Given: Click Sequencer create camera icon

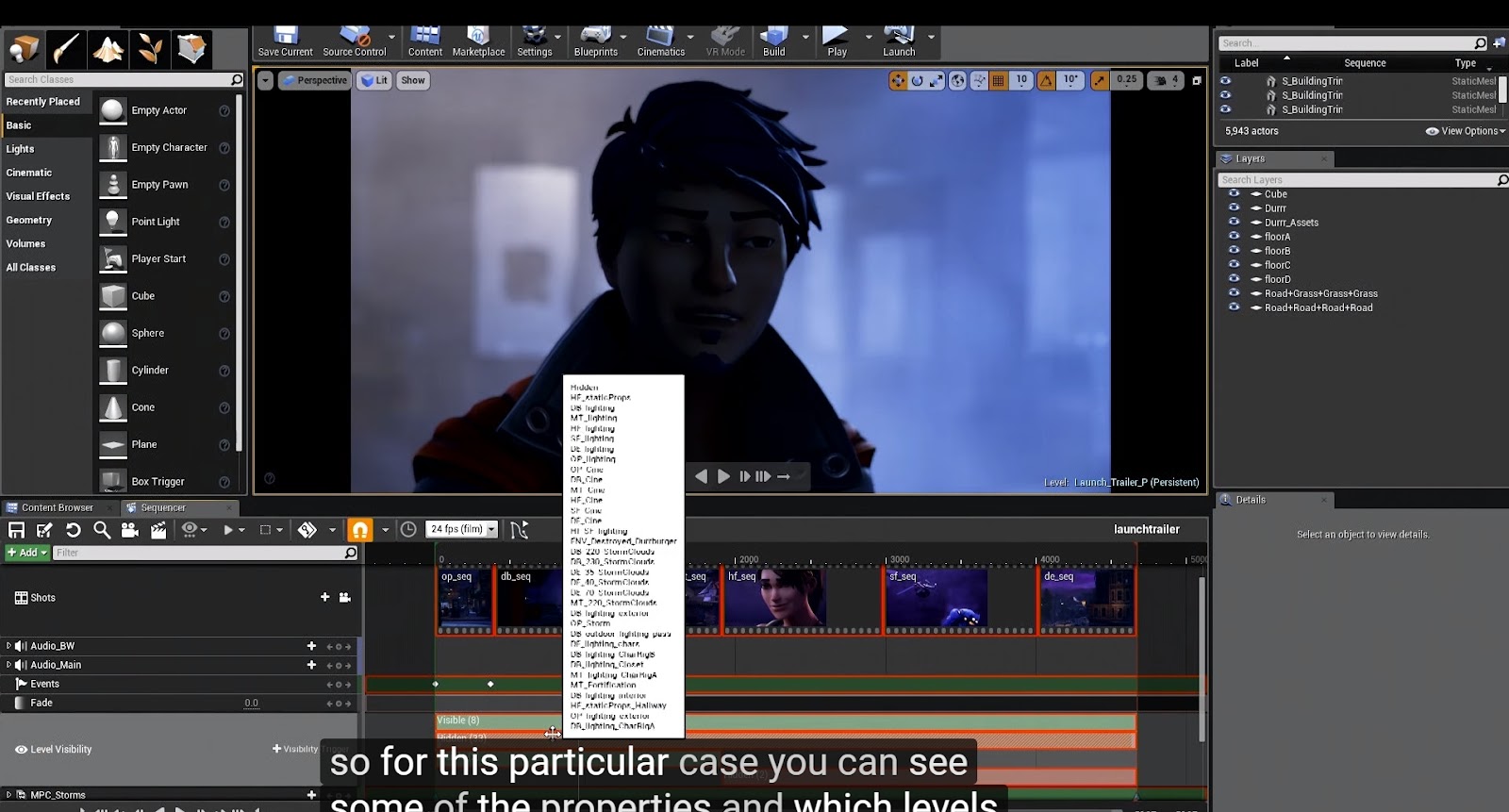Looking at the screenshot, I should tap(130, 530).
